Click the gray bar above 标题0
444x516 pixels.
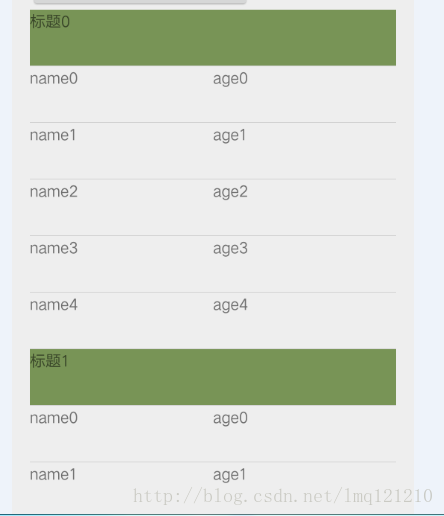point(140,2)
